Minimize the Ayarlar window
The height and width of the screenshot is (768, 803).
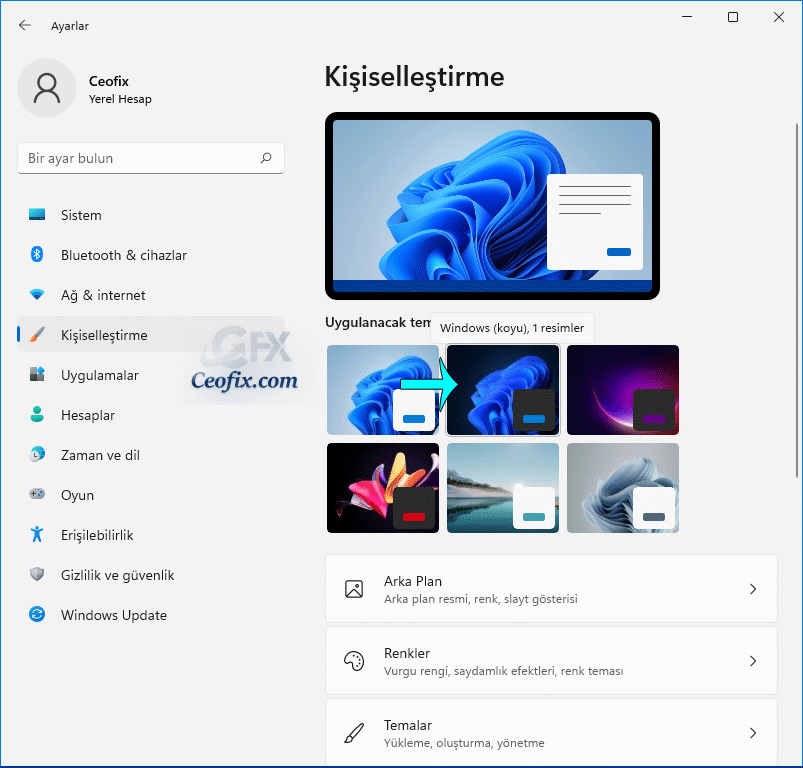click(x=687, y=17)
